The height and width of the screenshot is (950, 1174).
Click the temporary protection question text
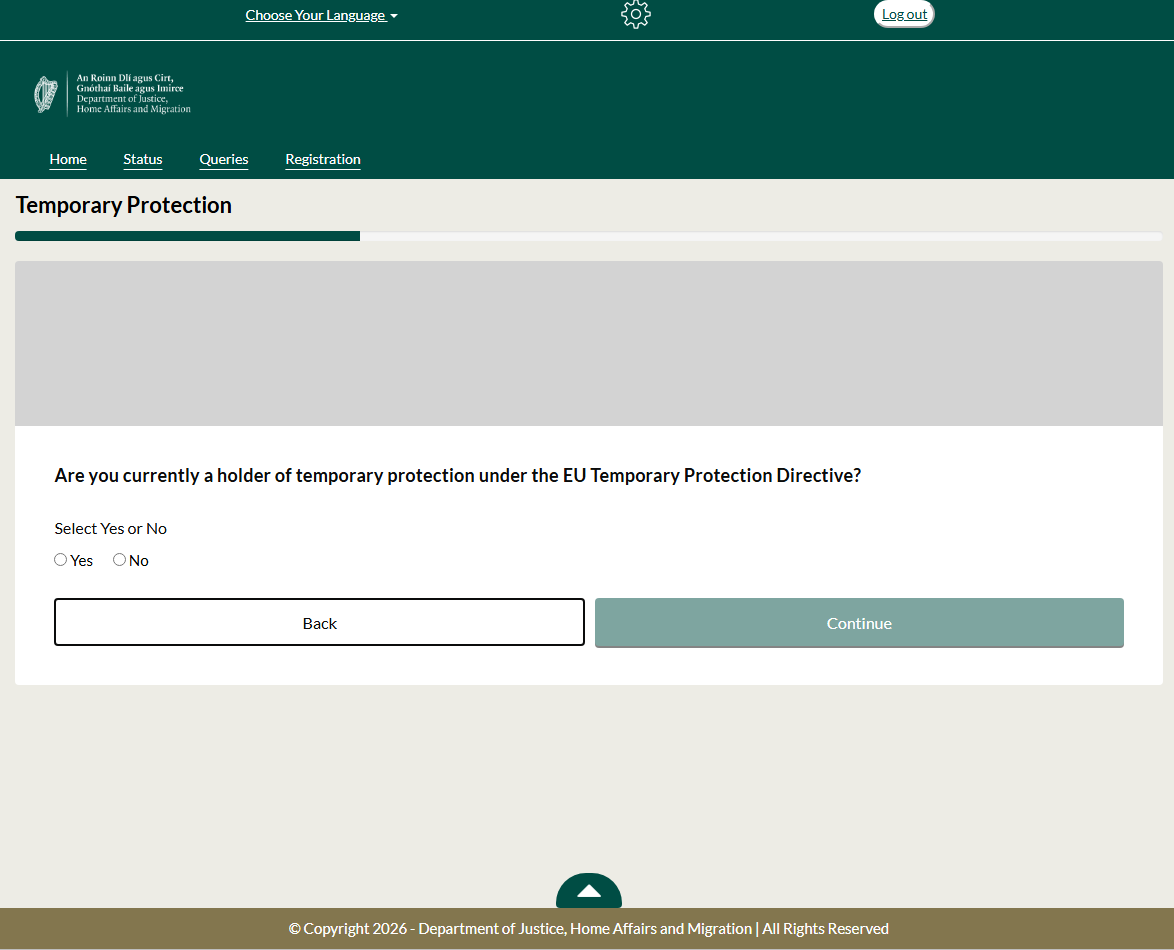tap(457, 475)
